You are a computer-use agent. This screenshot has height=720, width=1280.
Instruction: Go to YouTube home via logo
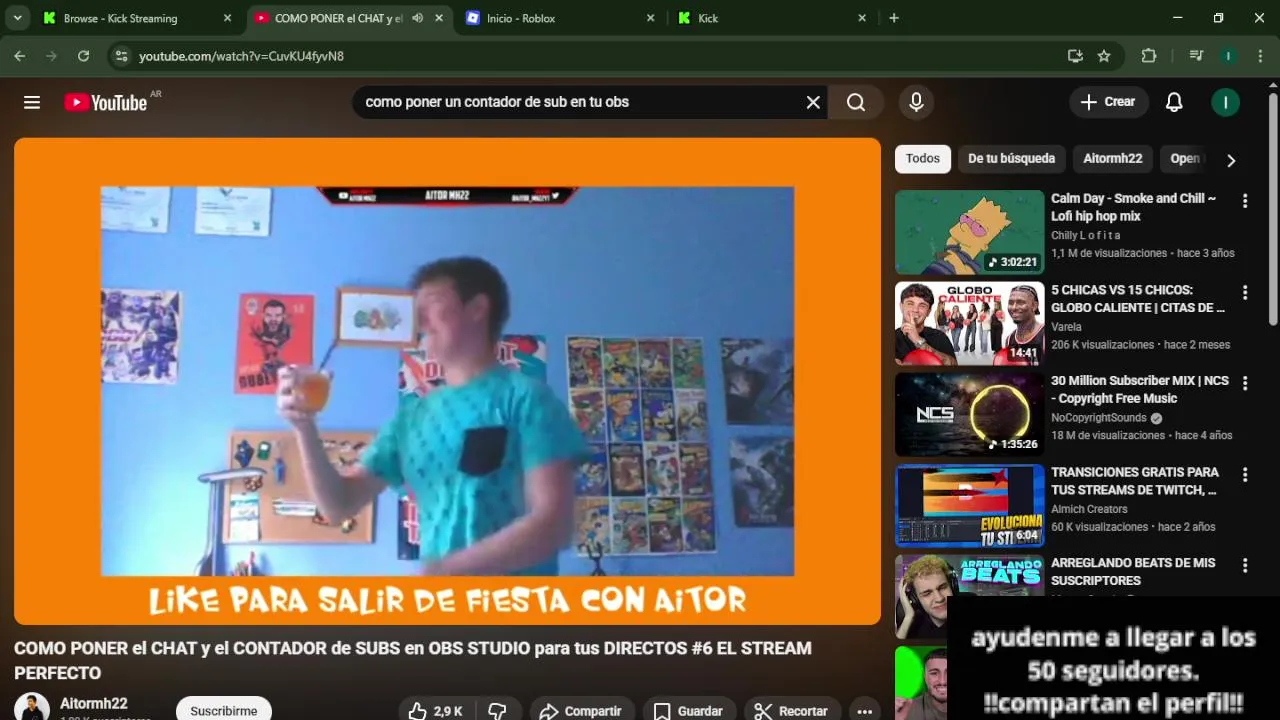106,102
